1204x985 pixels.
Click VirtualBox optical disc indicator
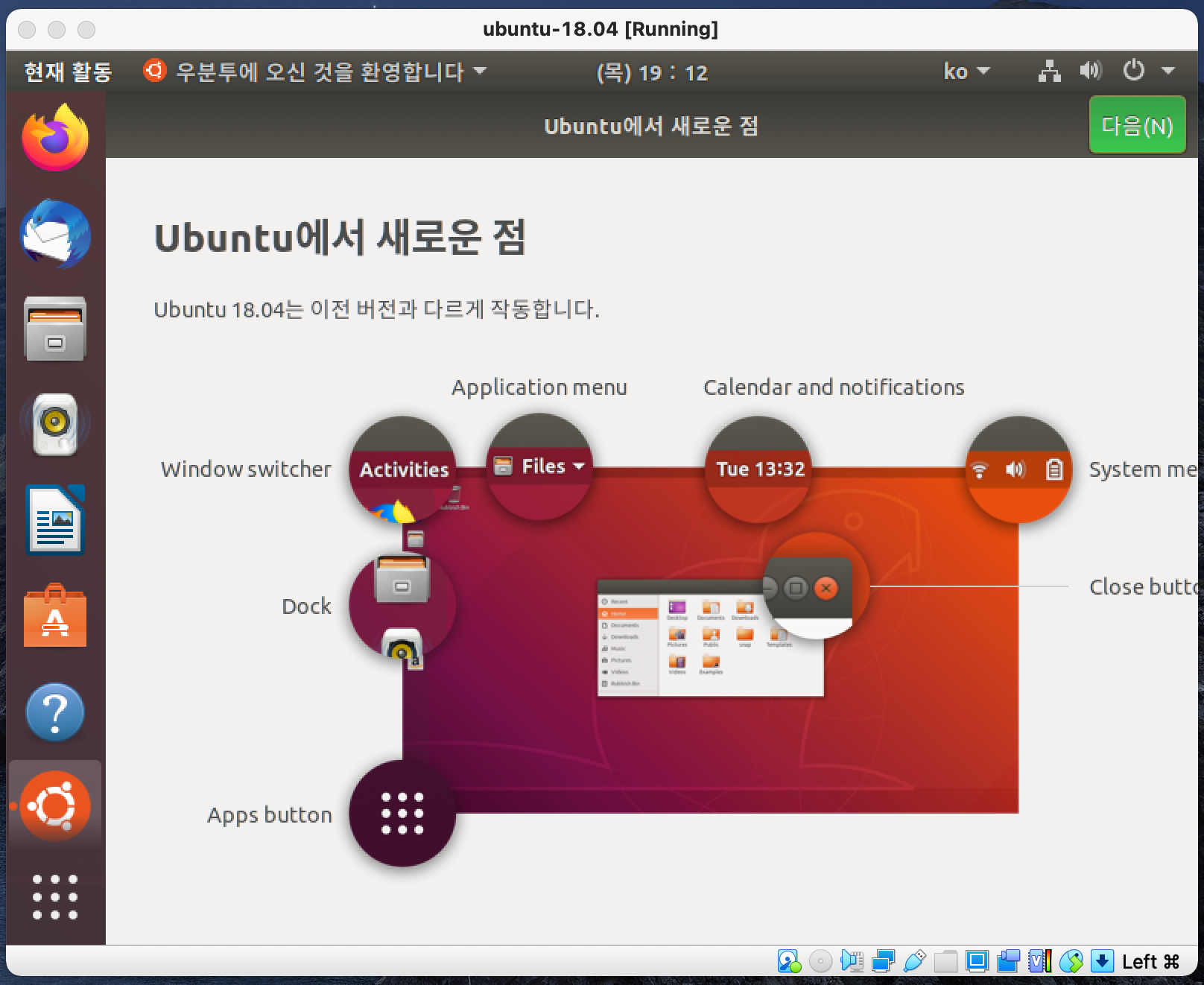[820, 961]
